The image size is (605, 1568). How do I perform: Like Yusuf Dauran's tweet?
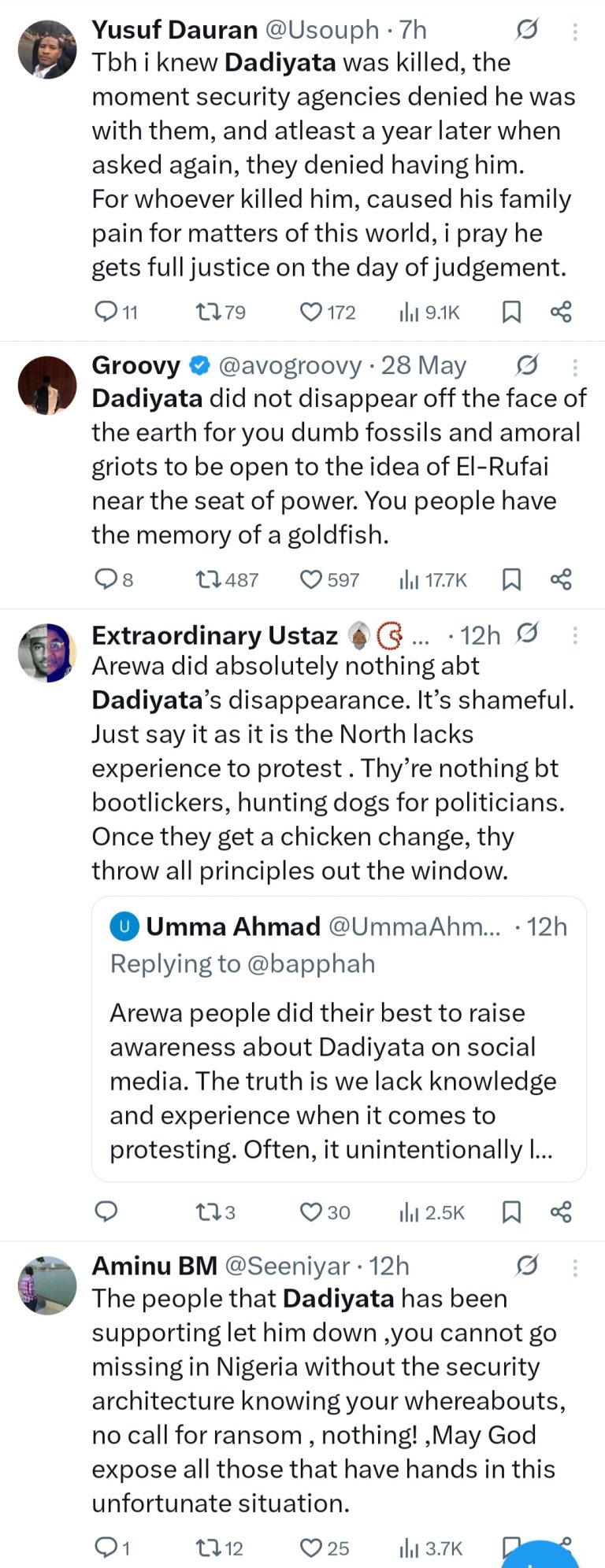(311, 312)
